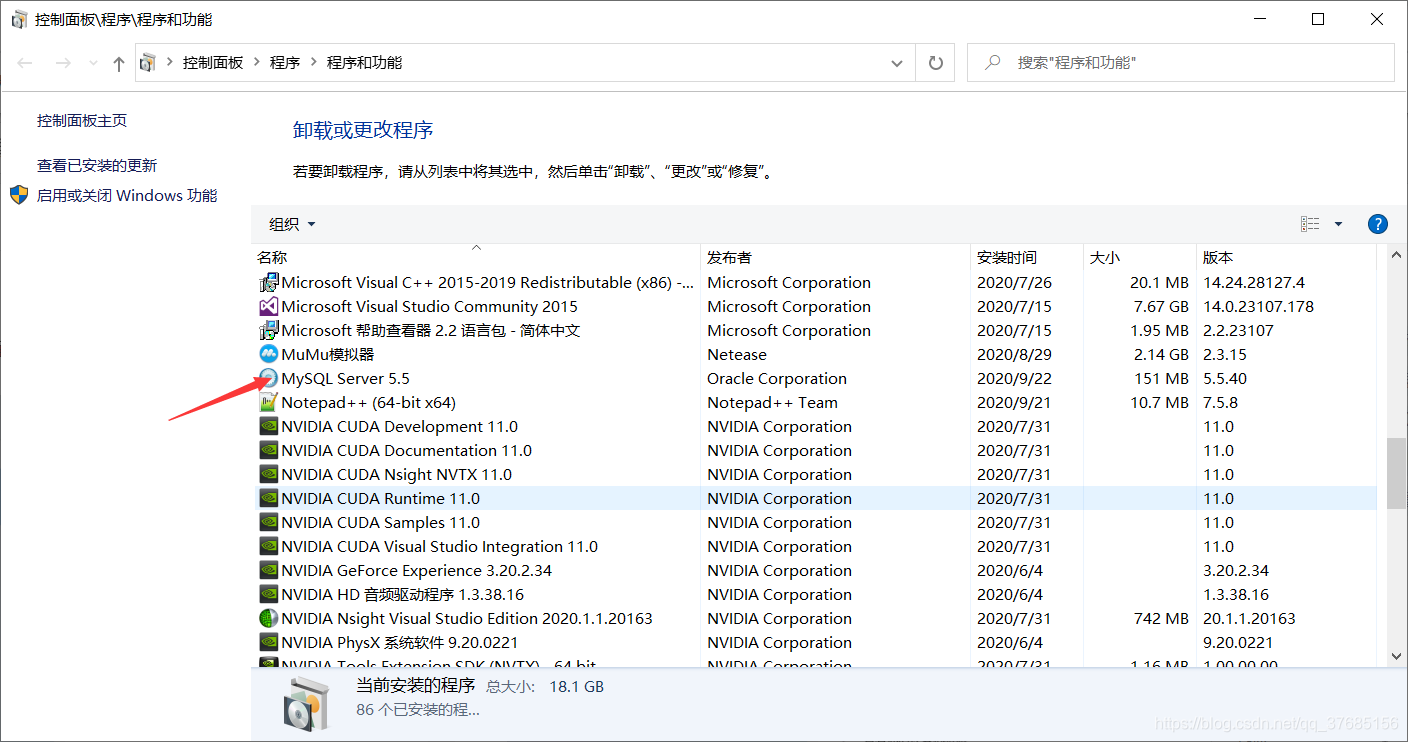Image resolution: width=1408 pixels, height=742 pixels.
Task: Open 启用或关闭 Windows 功能 link
Action: 127,195
